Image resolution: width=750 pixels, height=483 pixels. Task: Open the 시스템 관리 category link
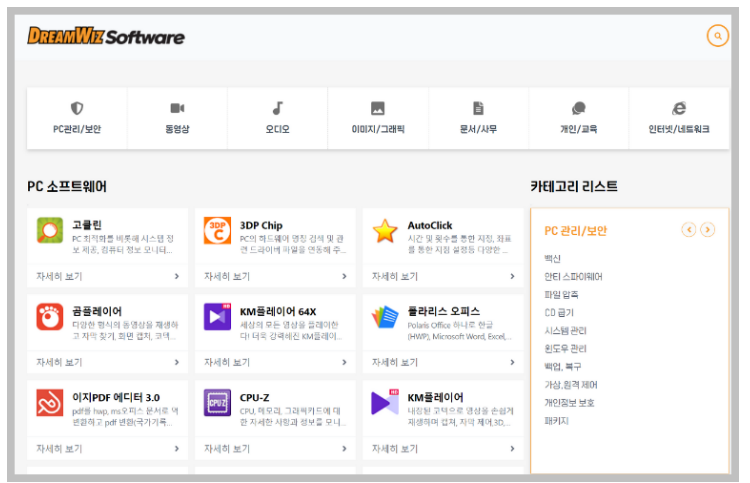coord(565,331)
